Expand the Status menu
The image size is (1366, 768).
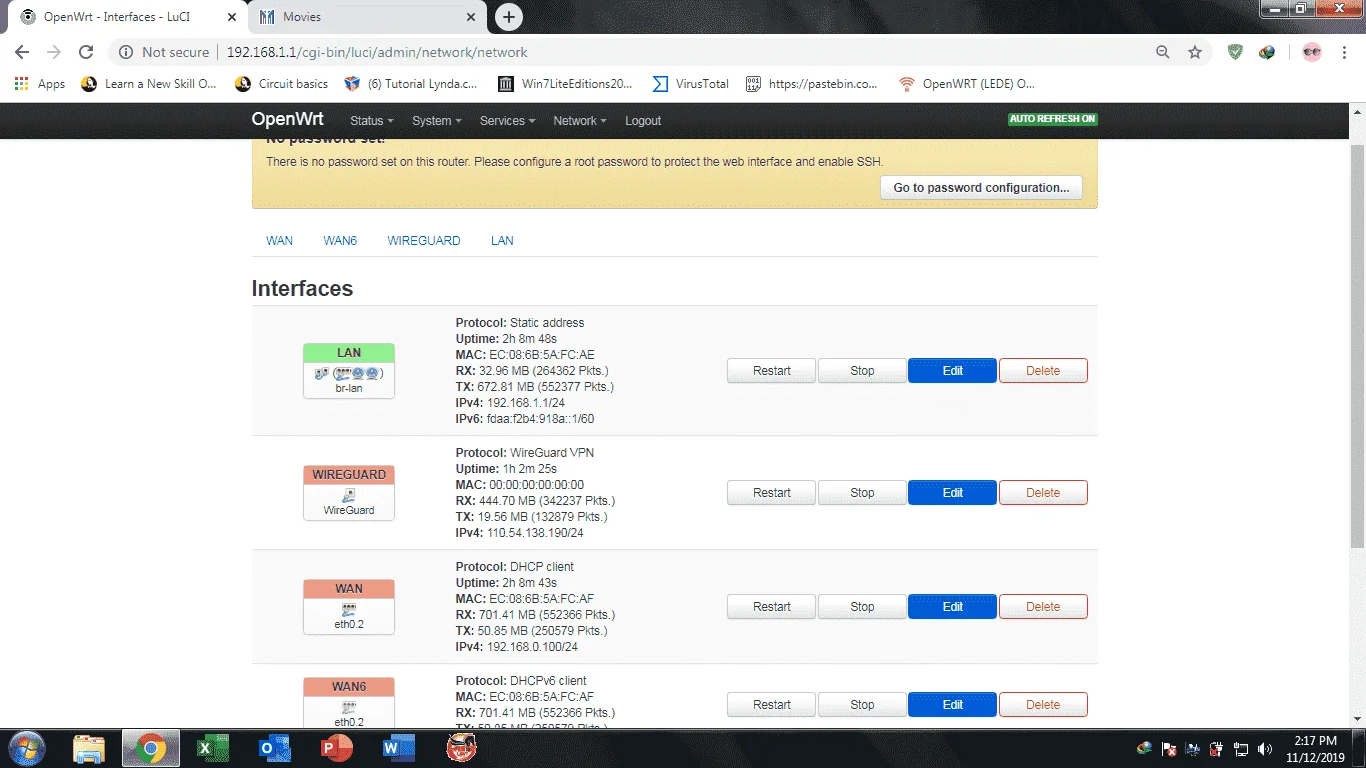(372, 121)
